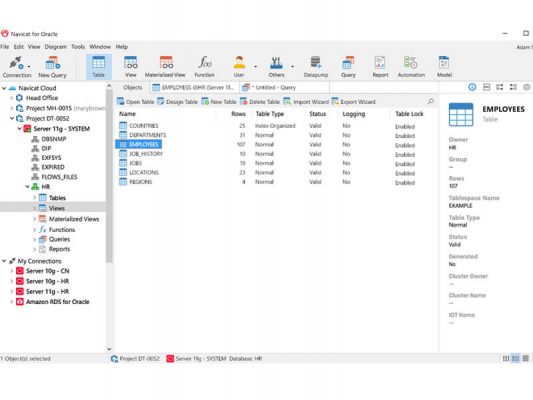
Task: Open the Help menu
Action: [122, 47]
